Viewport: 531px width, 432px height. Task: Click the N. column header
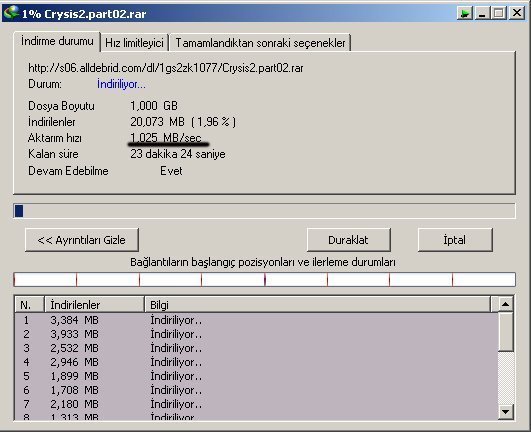(29, 305)
